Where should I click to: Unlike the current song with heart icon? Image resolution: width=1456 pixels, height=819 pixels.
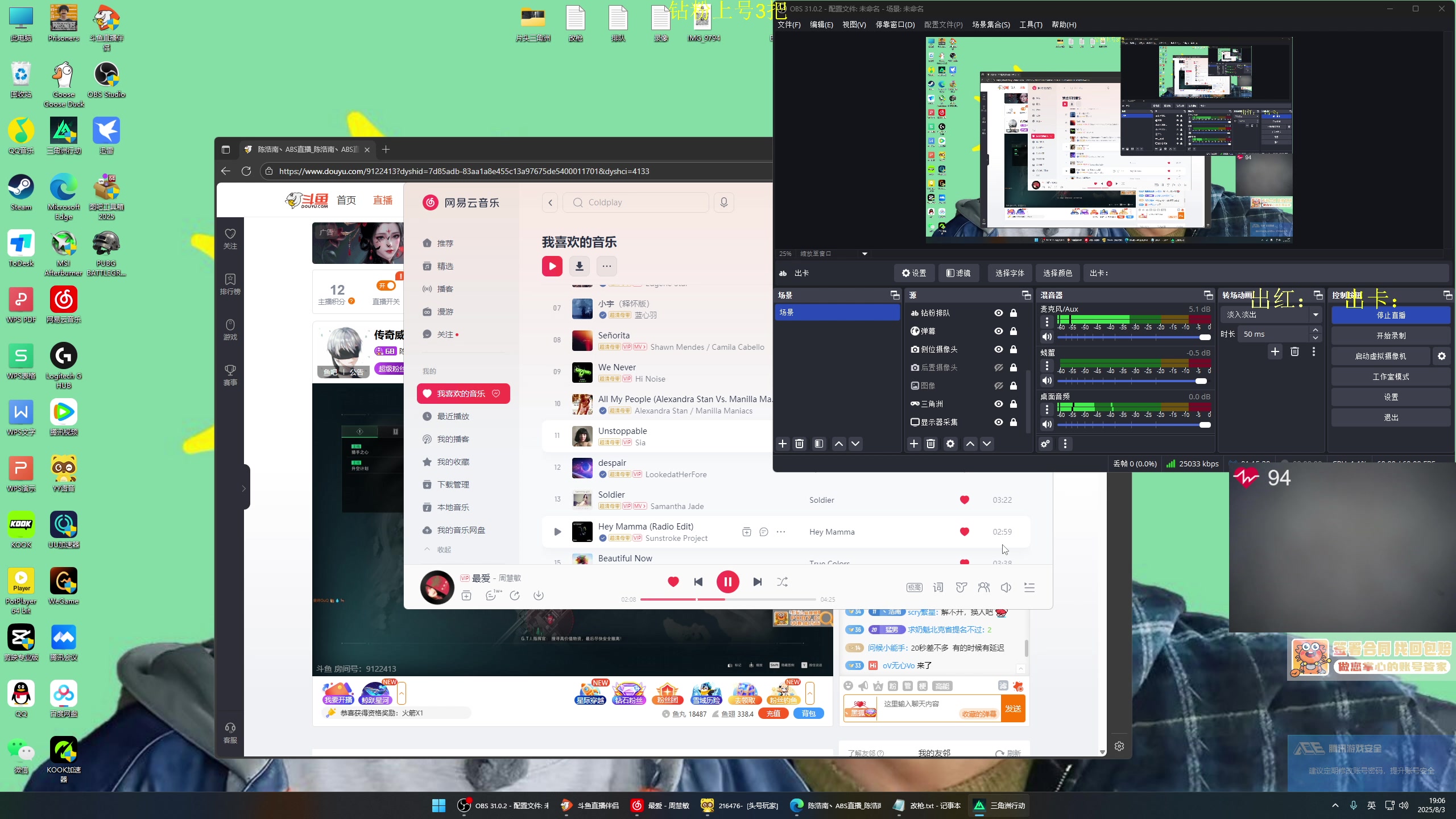click(x=673, y=581)
